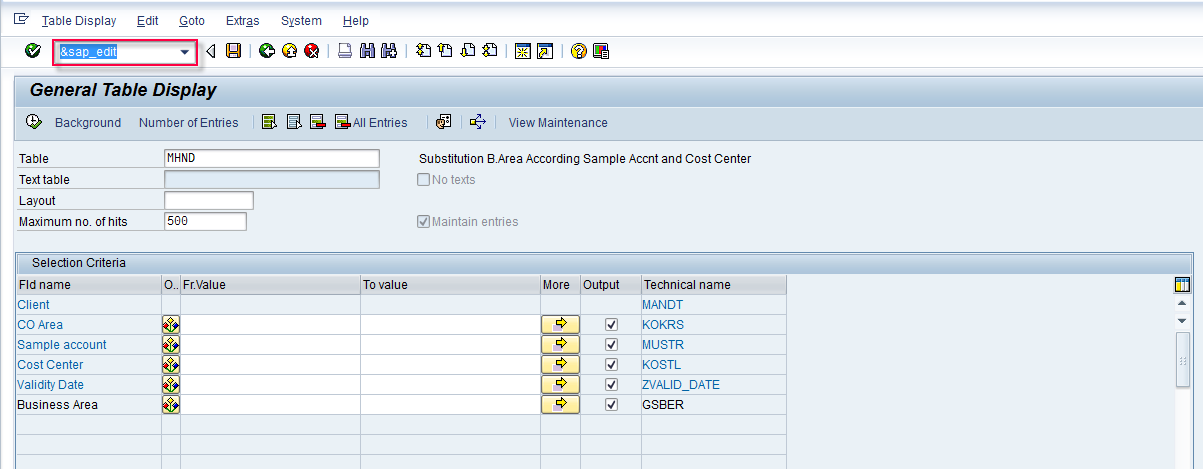Click the face icon after All Entries
Screen dimensions: 1203x469
tap(444, 122)
